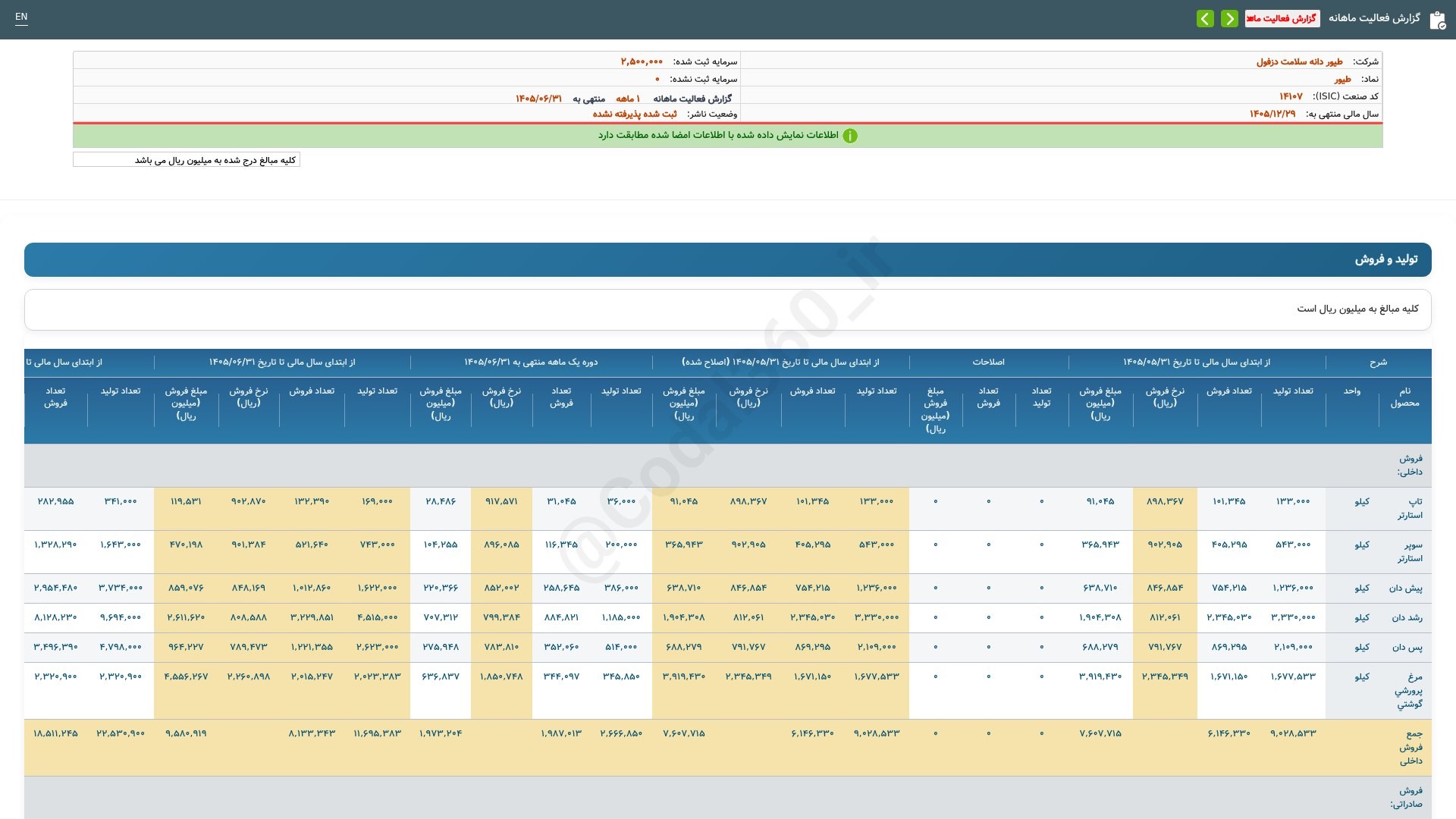Click registered capital value ۲,۵۰۰,۰۰۰
This screenshot has height=819, width=1456.
pos(642,61)
